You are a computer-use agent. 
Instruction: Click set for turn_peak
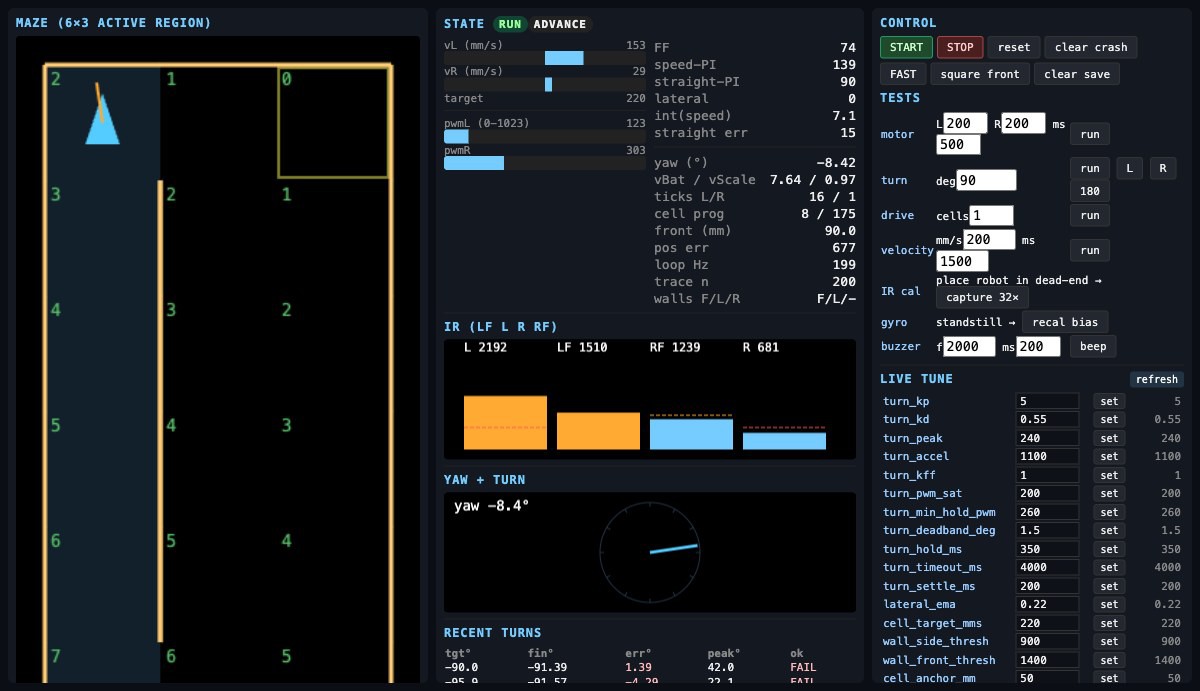pos(1109,438)
